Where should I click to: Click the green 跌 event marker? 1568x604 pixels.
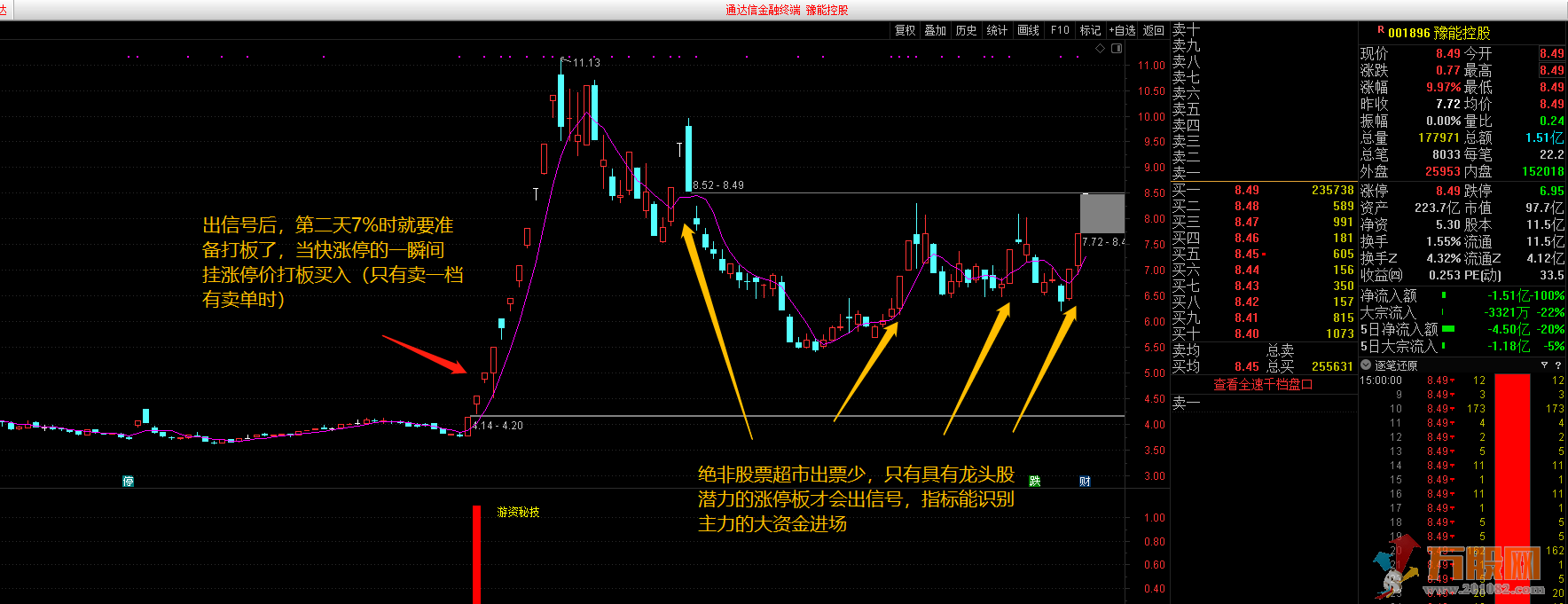click(x=1034, y=481)
